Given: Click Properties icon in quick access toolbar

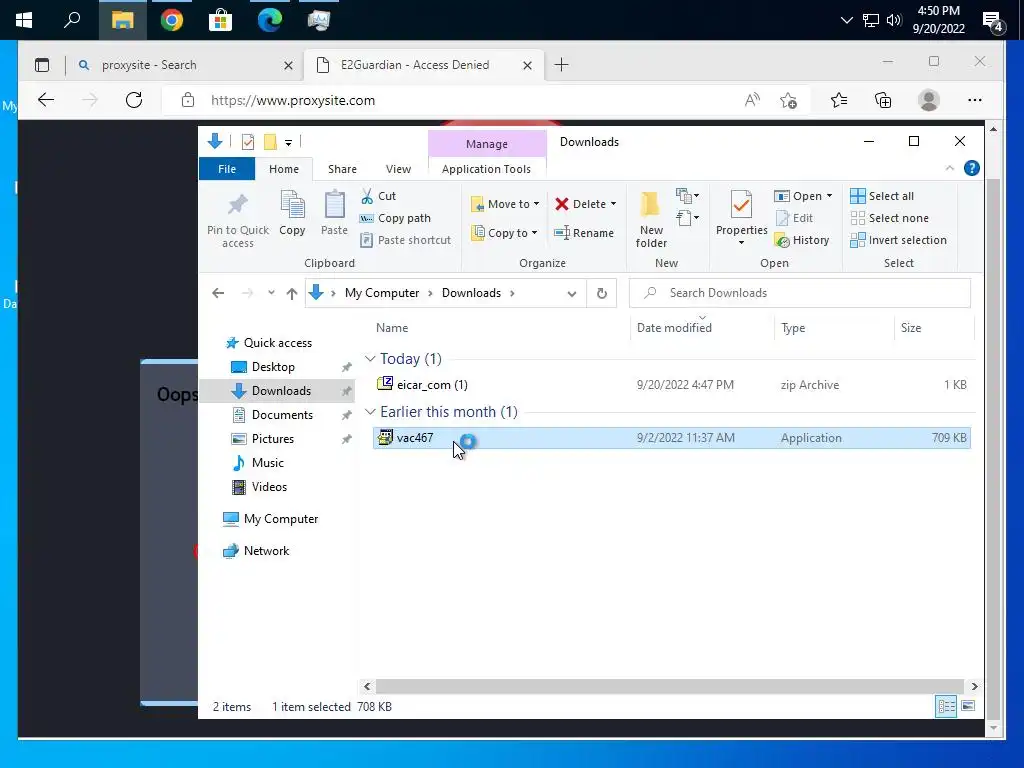Looking at the screenshot, I should click(248, 142).
